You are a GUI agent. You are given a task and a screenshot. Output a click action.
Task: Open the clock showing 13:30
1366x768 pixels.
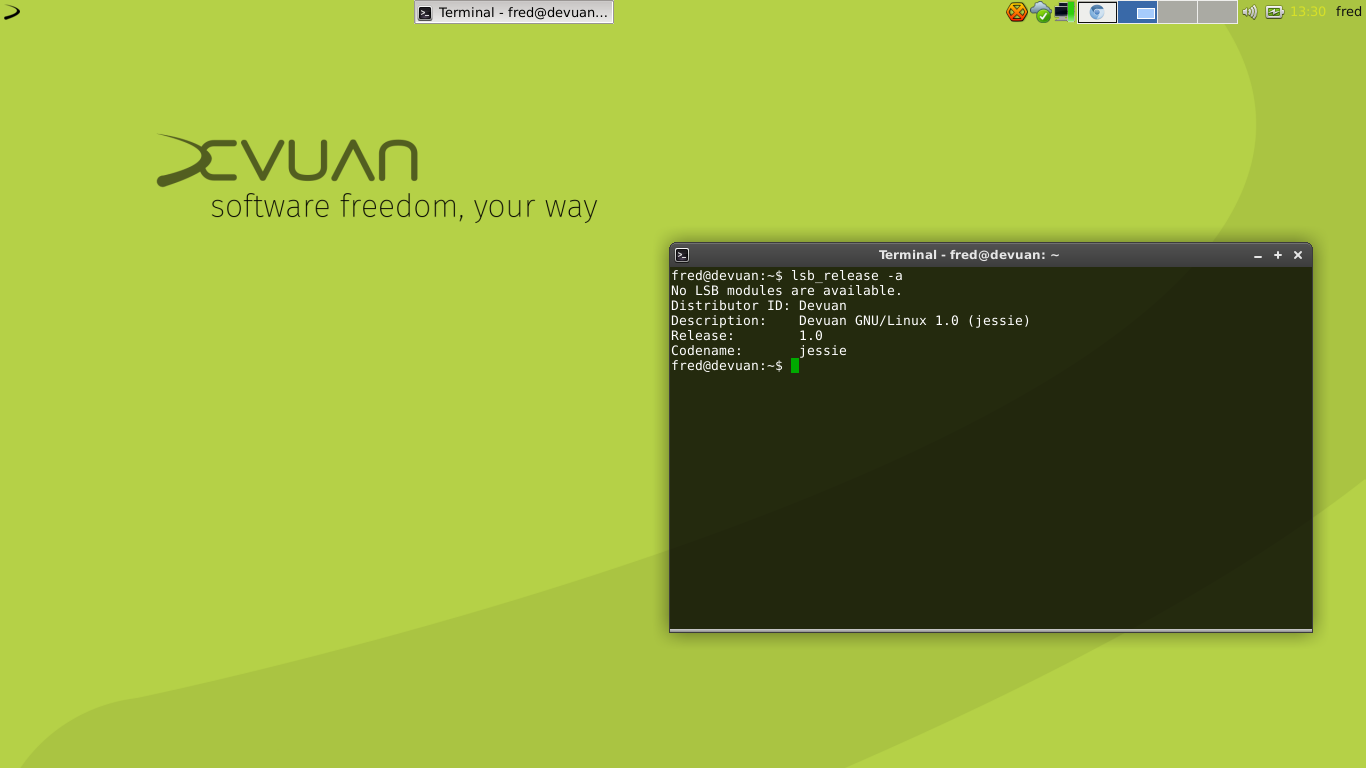[1309, 12]
